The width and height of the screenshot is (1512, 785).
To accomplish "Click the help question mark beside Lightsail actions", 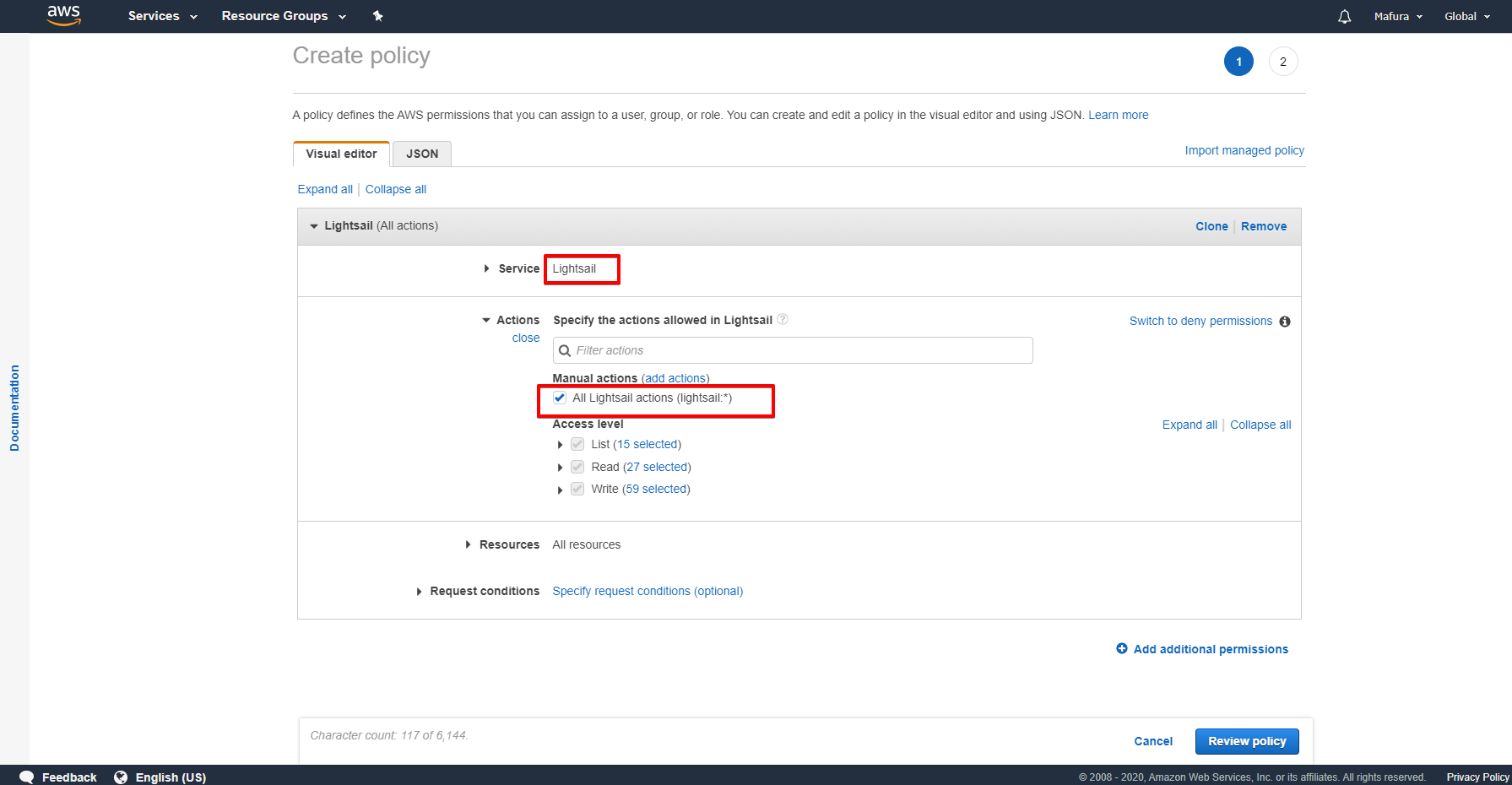I will tap(783, 319).
